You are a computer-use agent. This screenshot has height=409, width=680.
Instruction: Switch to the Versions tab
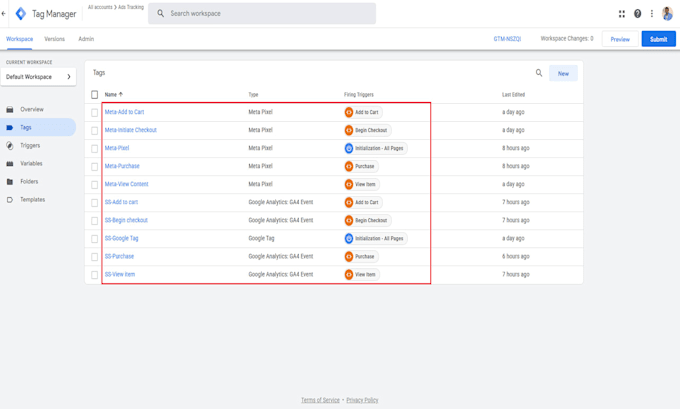click(x=54, y=39)
